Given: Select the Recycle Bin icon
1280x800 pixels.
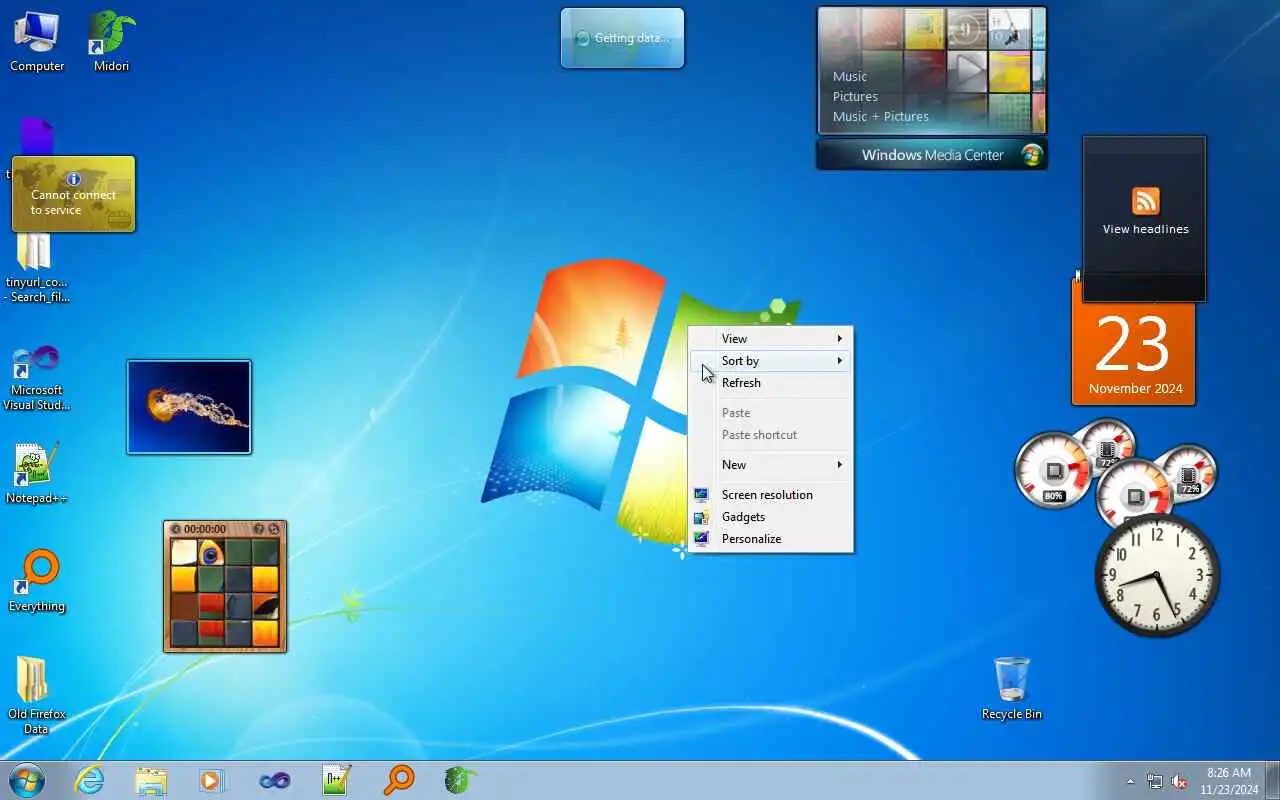Looking at the screenshot, I should tap(1011, 688).
